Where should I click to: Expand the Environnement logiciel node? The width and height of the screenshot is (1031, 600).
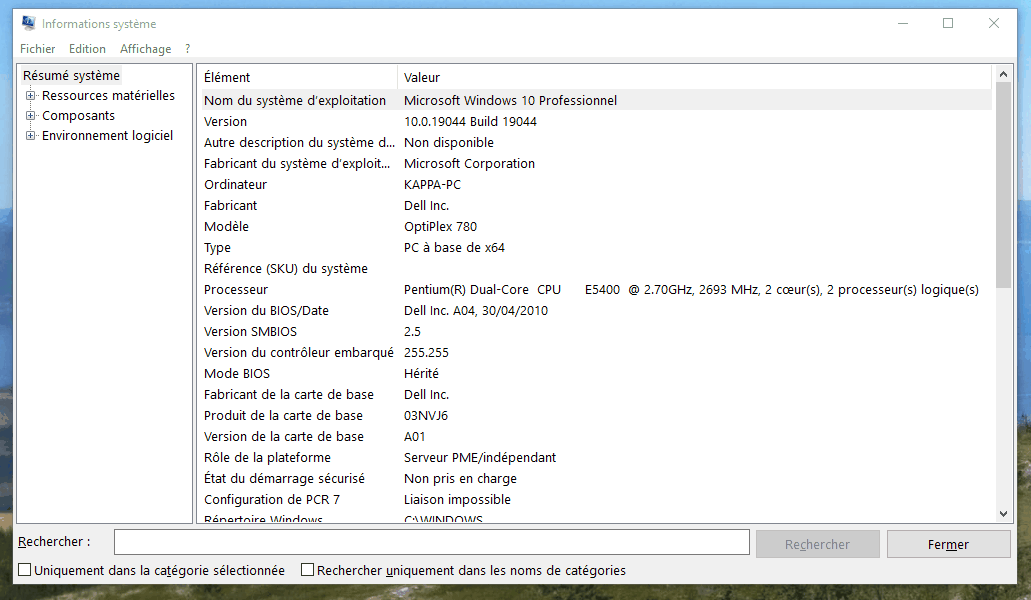coord(30,136)
